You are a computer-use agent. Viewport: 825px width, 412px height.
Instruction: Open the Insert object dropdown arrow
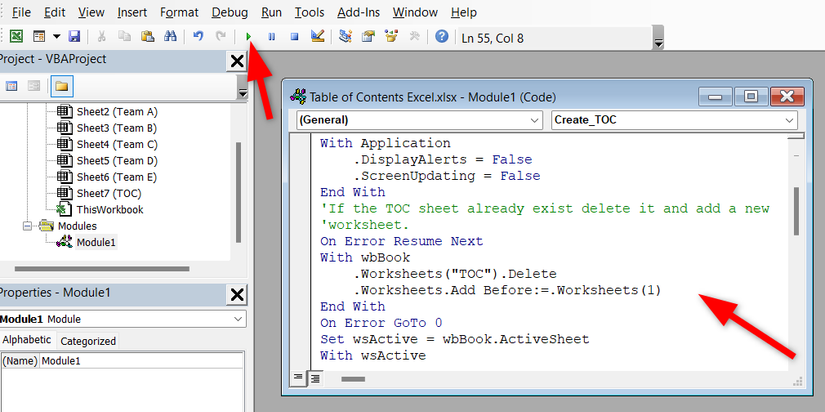click(56, 37)
